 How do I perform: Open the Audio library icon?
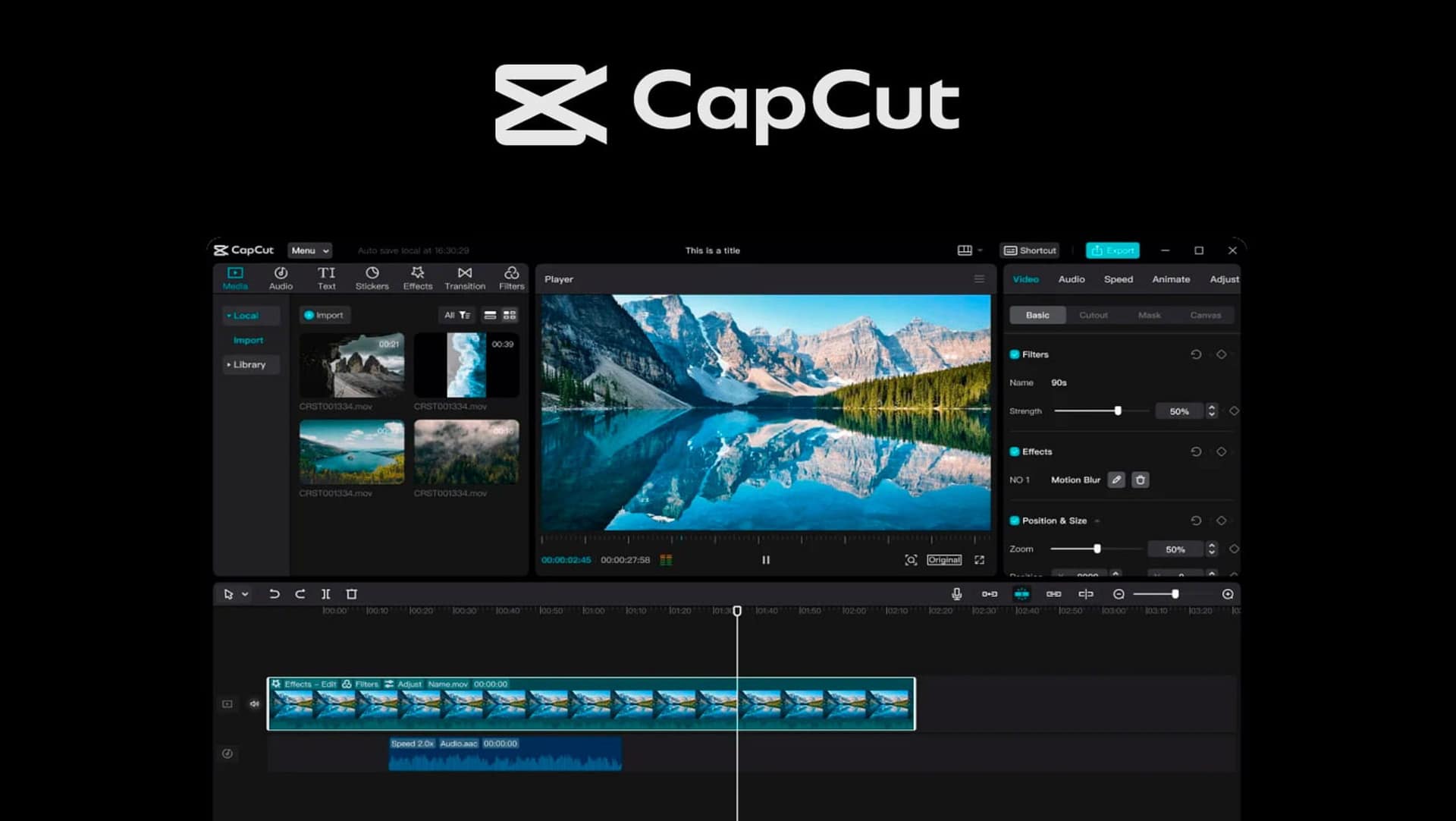point(281,273)
